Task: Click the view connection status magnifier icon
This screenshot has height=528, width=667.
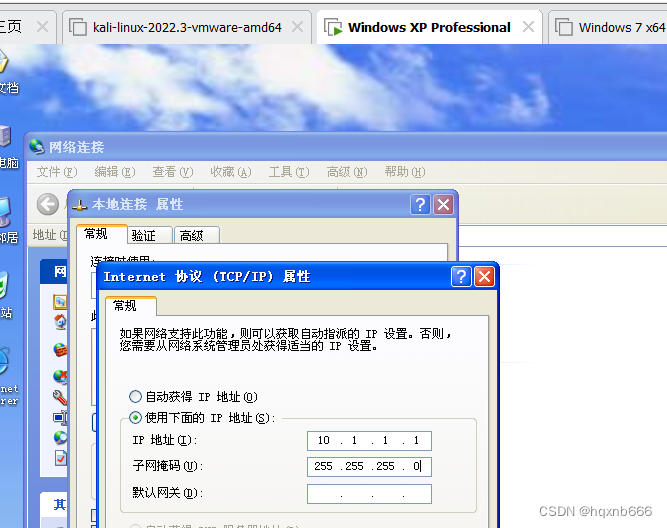Action: pyautogui.click(x=60, y=438)
